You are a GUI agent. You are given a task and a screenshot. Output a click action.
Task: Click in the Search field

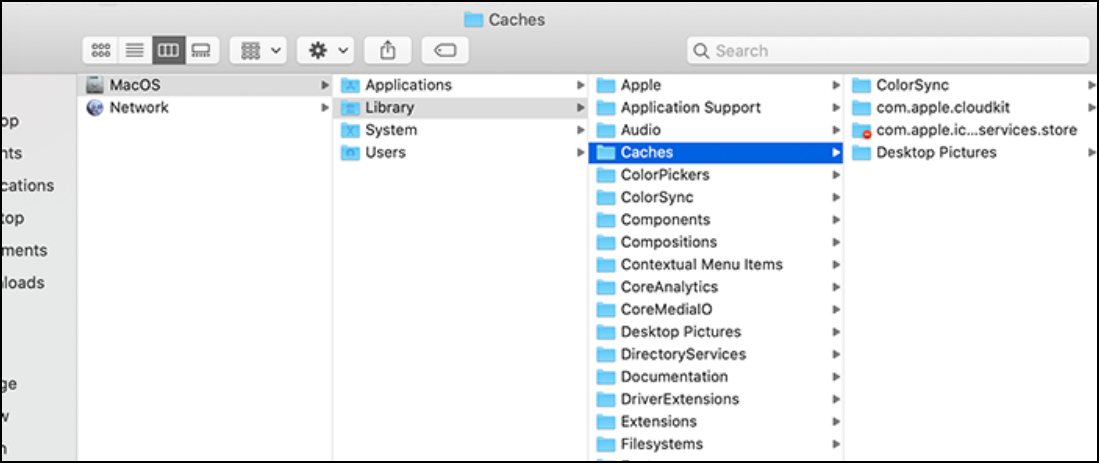890,51
